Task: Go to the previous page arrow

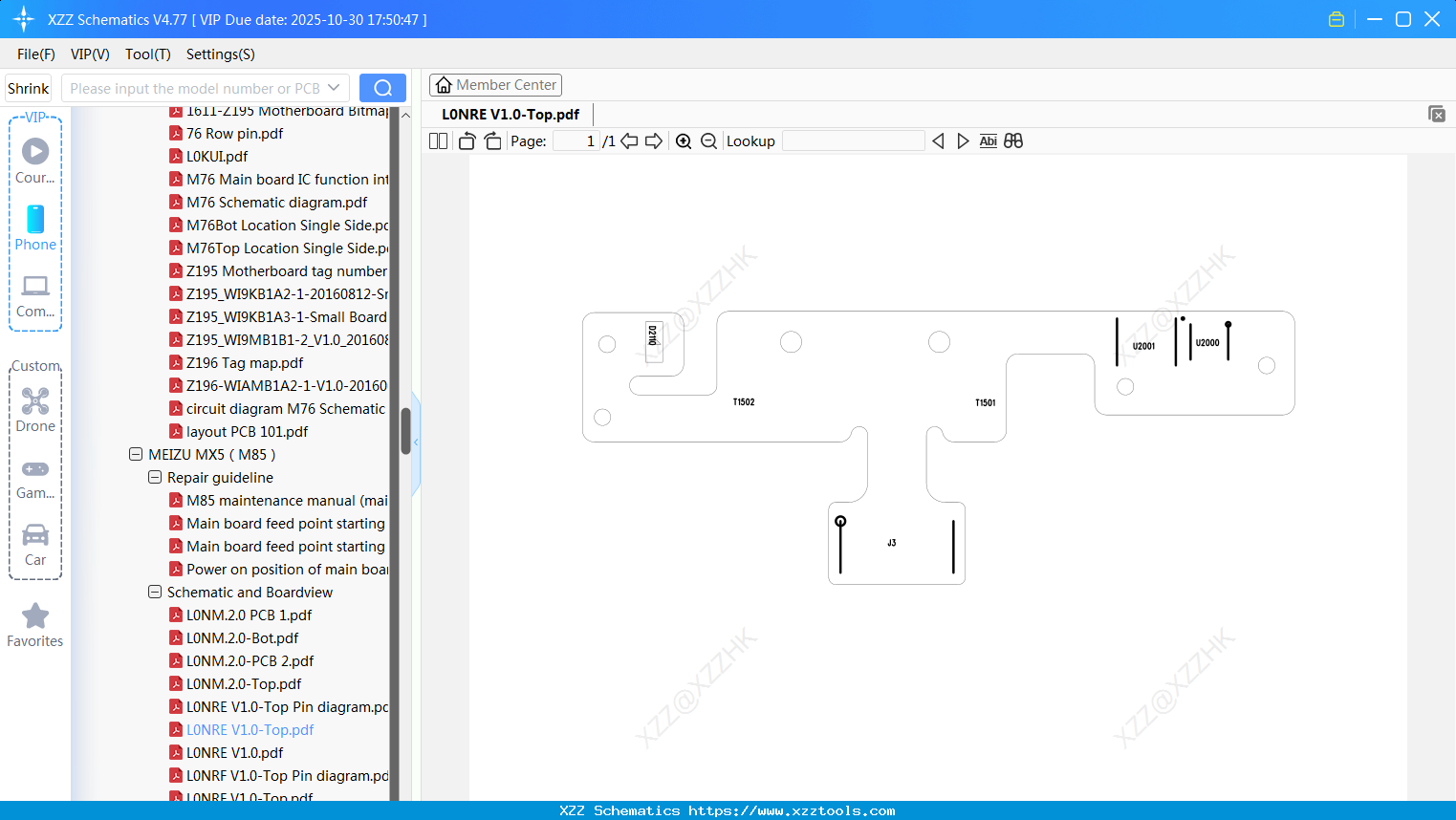Action: click(629, 141)
